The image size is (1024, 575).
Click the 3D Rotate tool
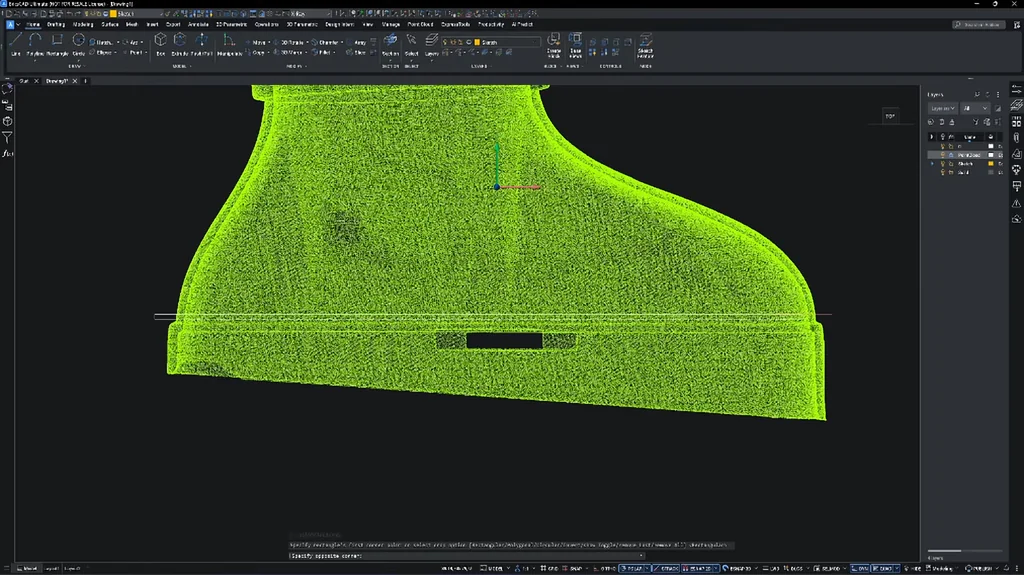289,42
